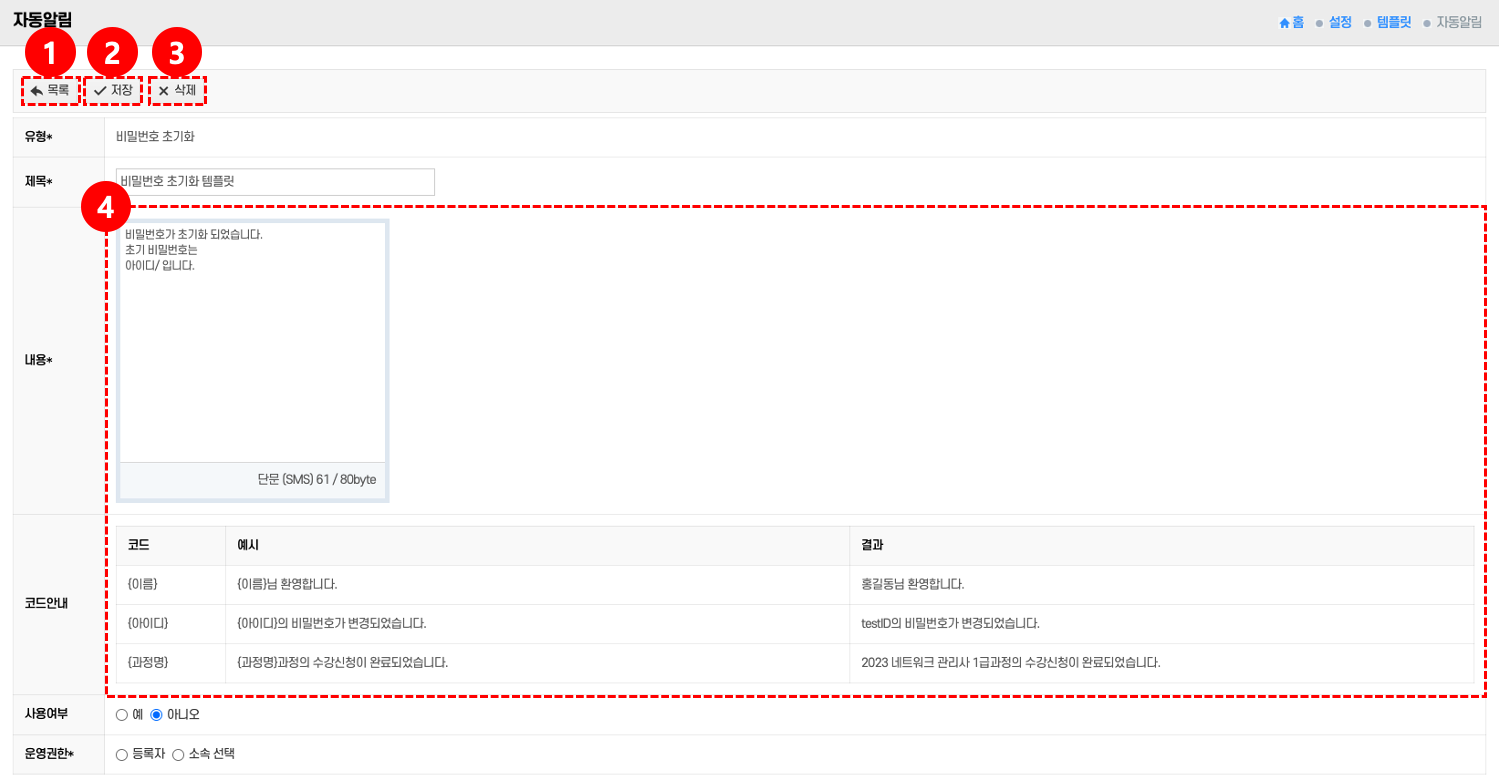Click the {아이디} code in the table
This screenshot has width=1499, height=780.
tap(148, 623)
